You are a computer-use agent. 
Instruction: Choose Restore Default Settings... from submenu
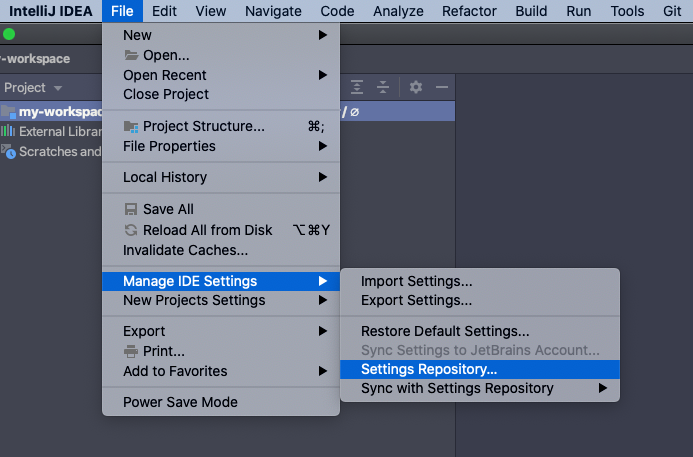pyautogui.click(x=480, y=331)
